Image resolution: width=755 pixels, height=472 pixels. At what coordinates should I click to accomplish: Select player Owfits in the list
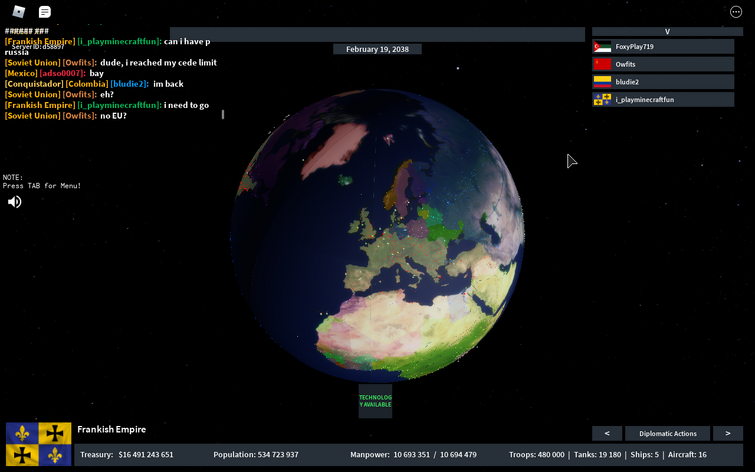point(663,64)
